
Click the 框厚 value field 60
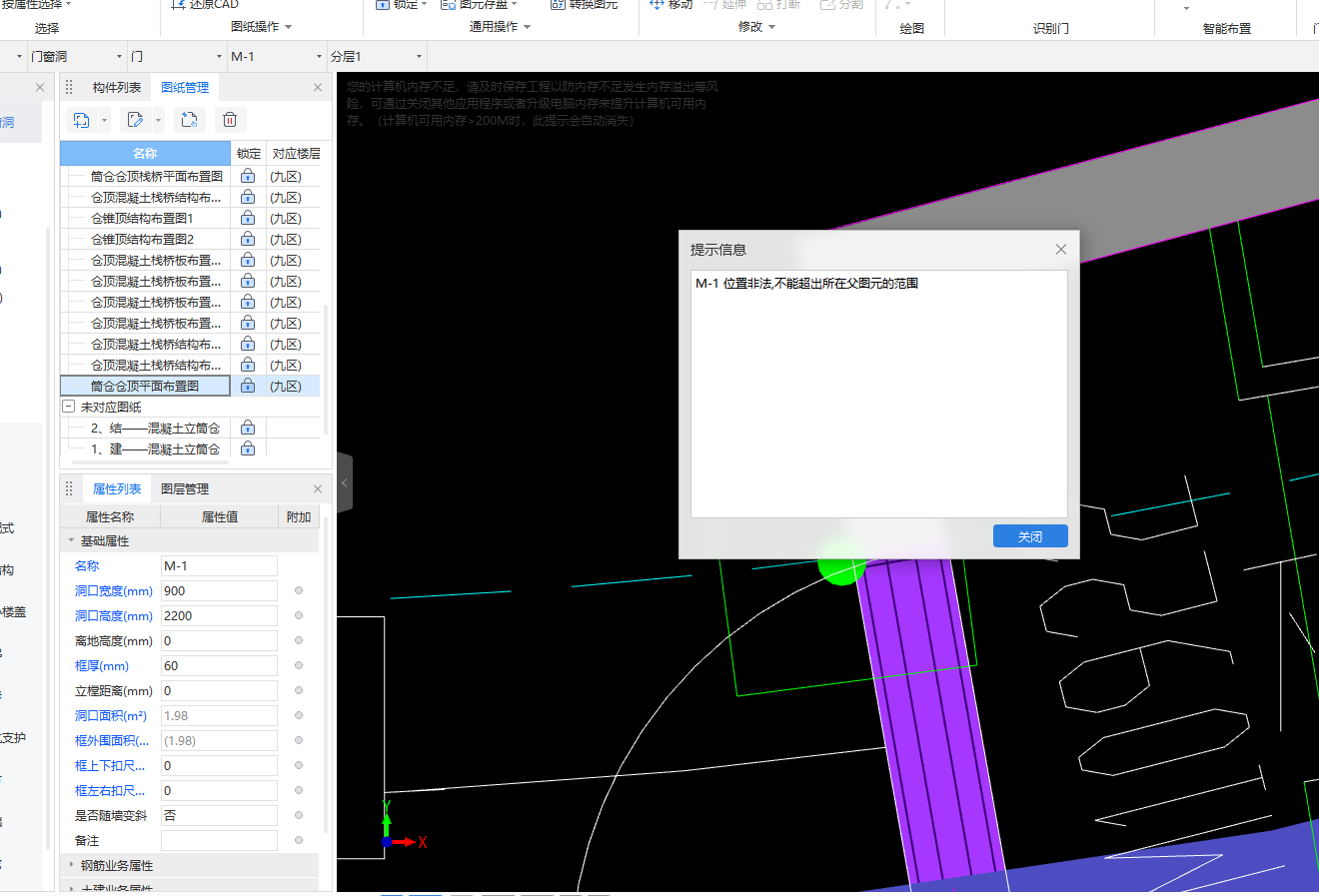(219, 666)
